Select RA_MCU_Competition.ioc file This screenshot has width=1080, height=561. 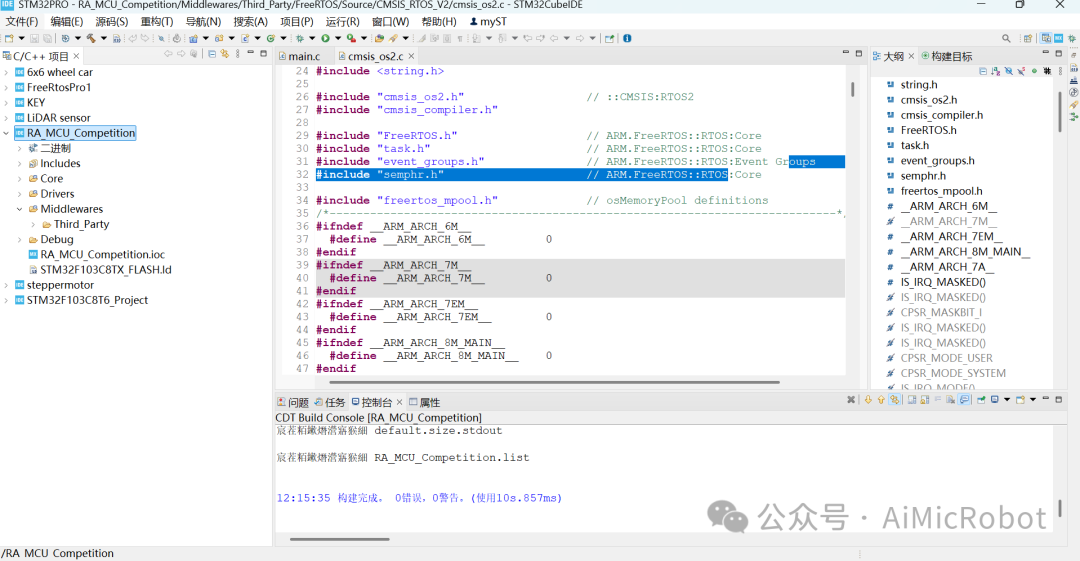[x=102, y=254]
